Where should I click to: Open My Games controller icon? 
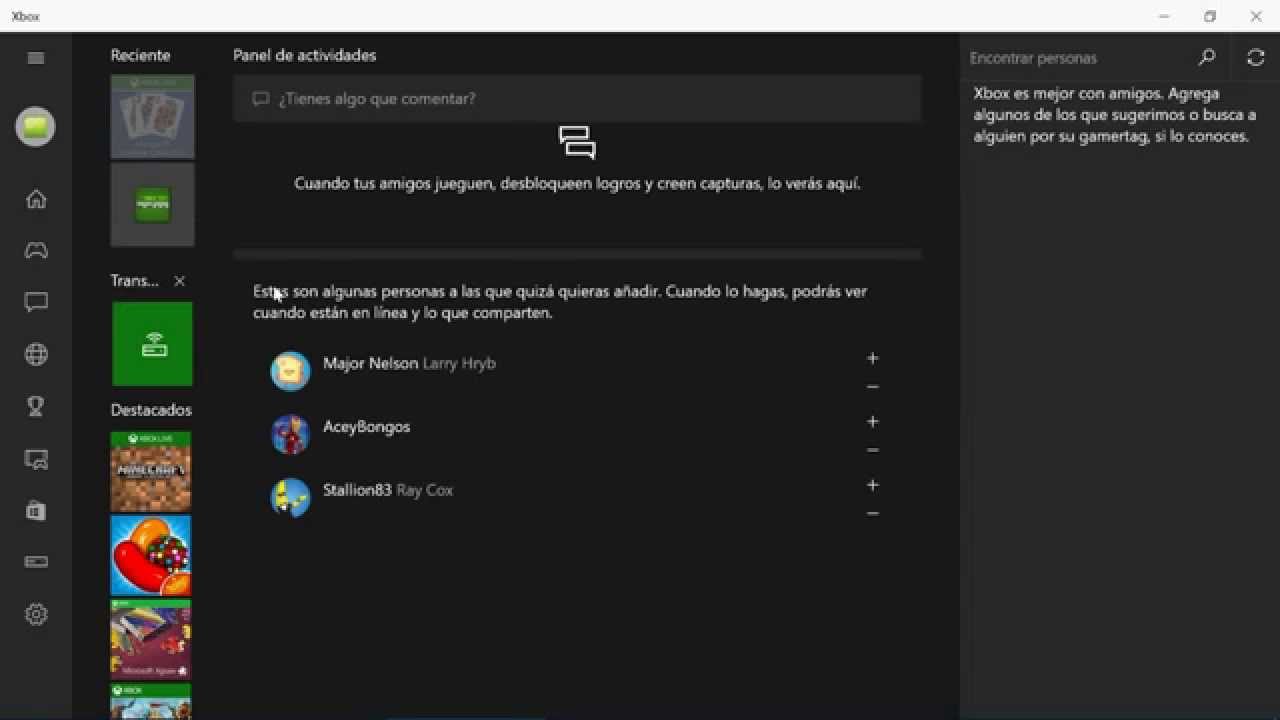[36, 251]
